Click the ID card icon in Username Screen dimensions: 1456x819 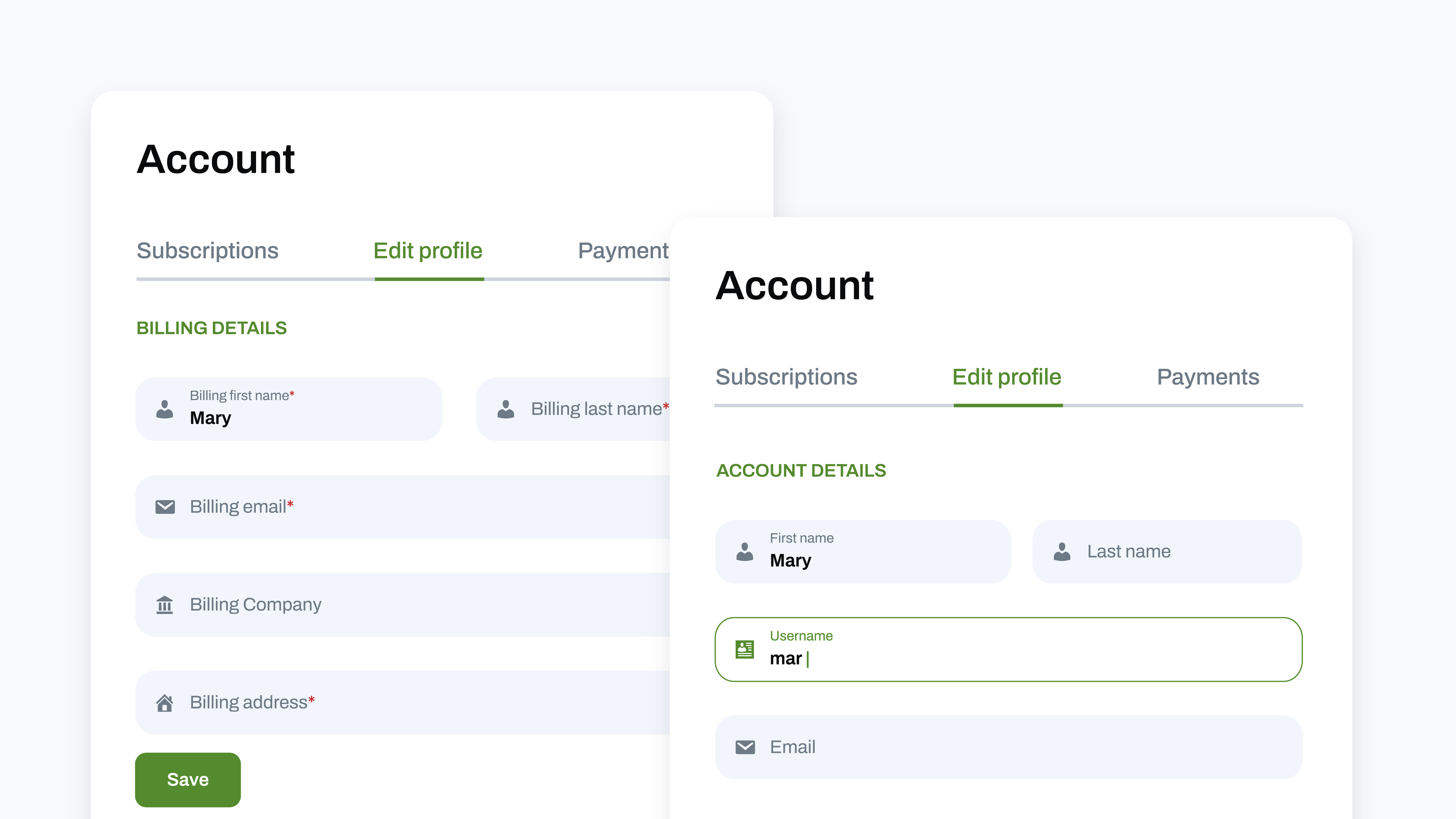(x=745, y=649)
